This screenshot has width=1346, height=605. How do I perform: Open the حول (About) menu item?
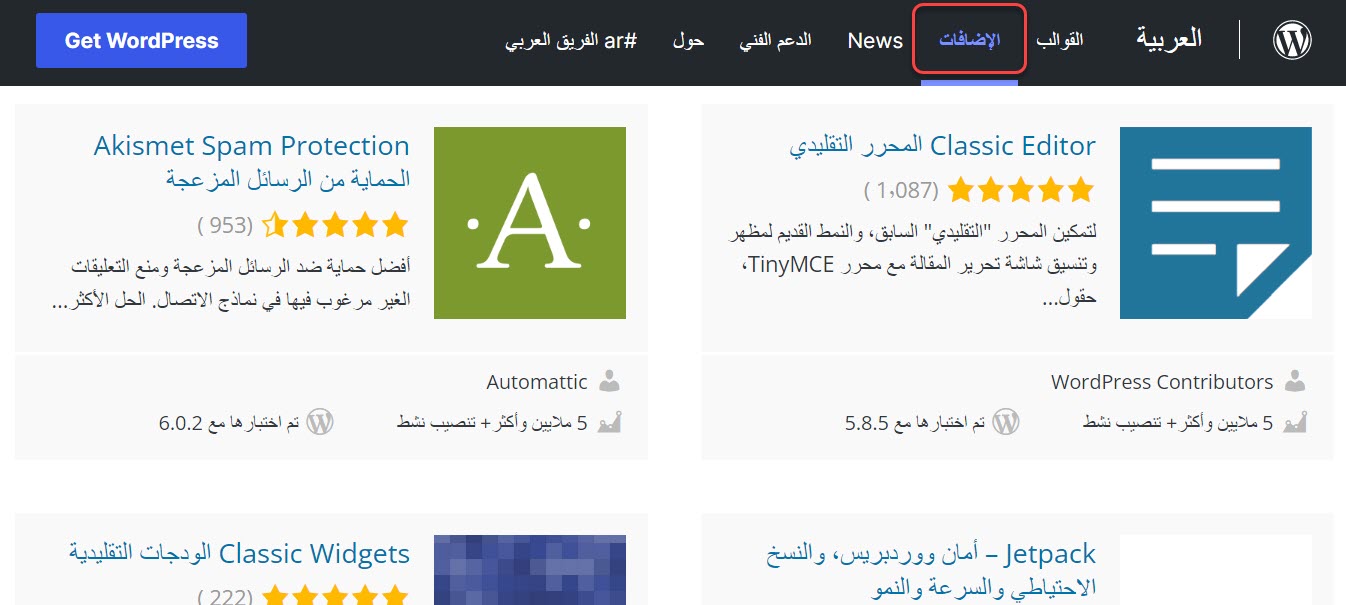pos(688,40)
